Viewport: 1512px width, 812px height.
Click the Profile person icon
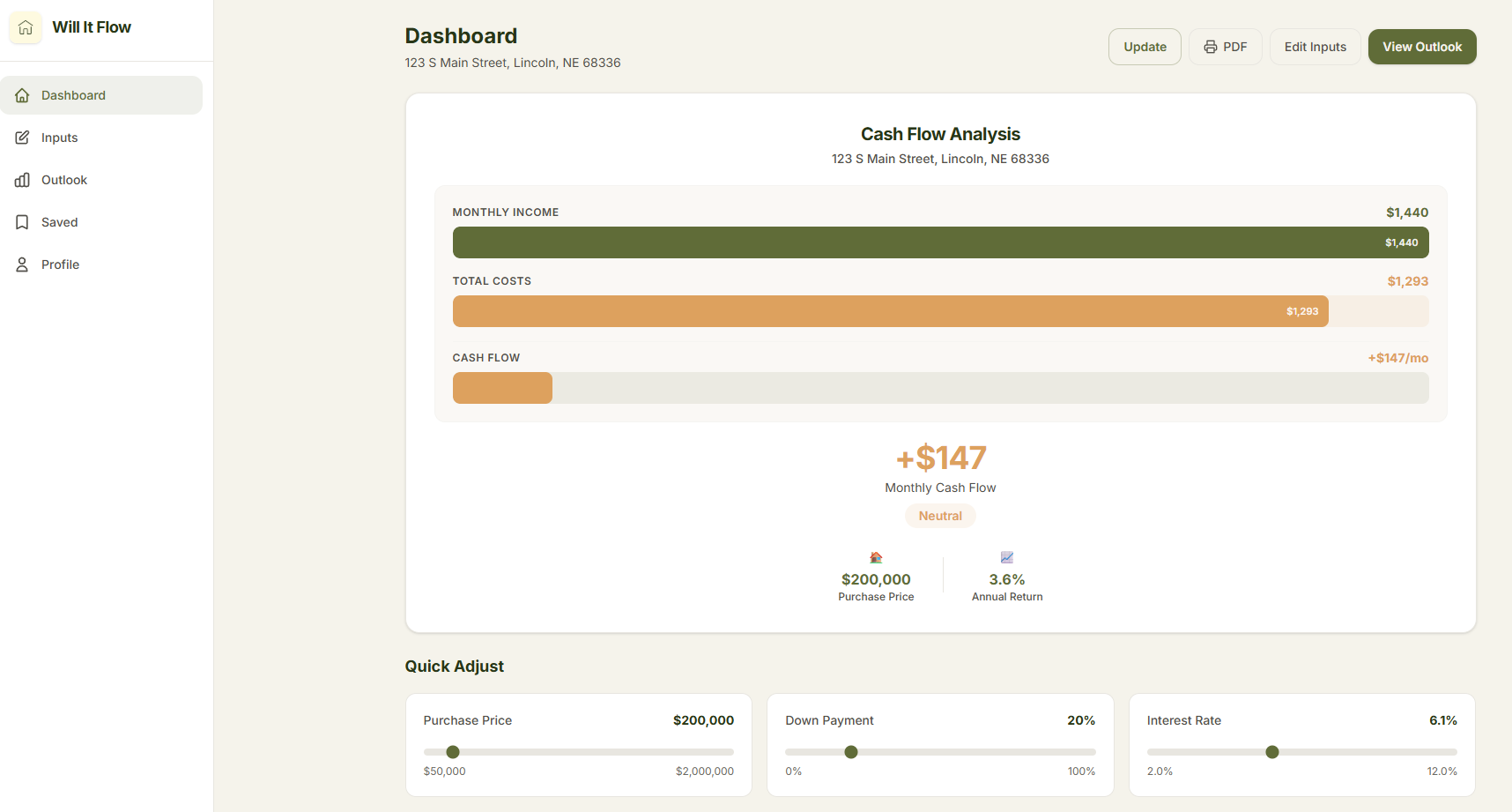coord(22,264)
